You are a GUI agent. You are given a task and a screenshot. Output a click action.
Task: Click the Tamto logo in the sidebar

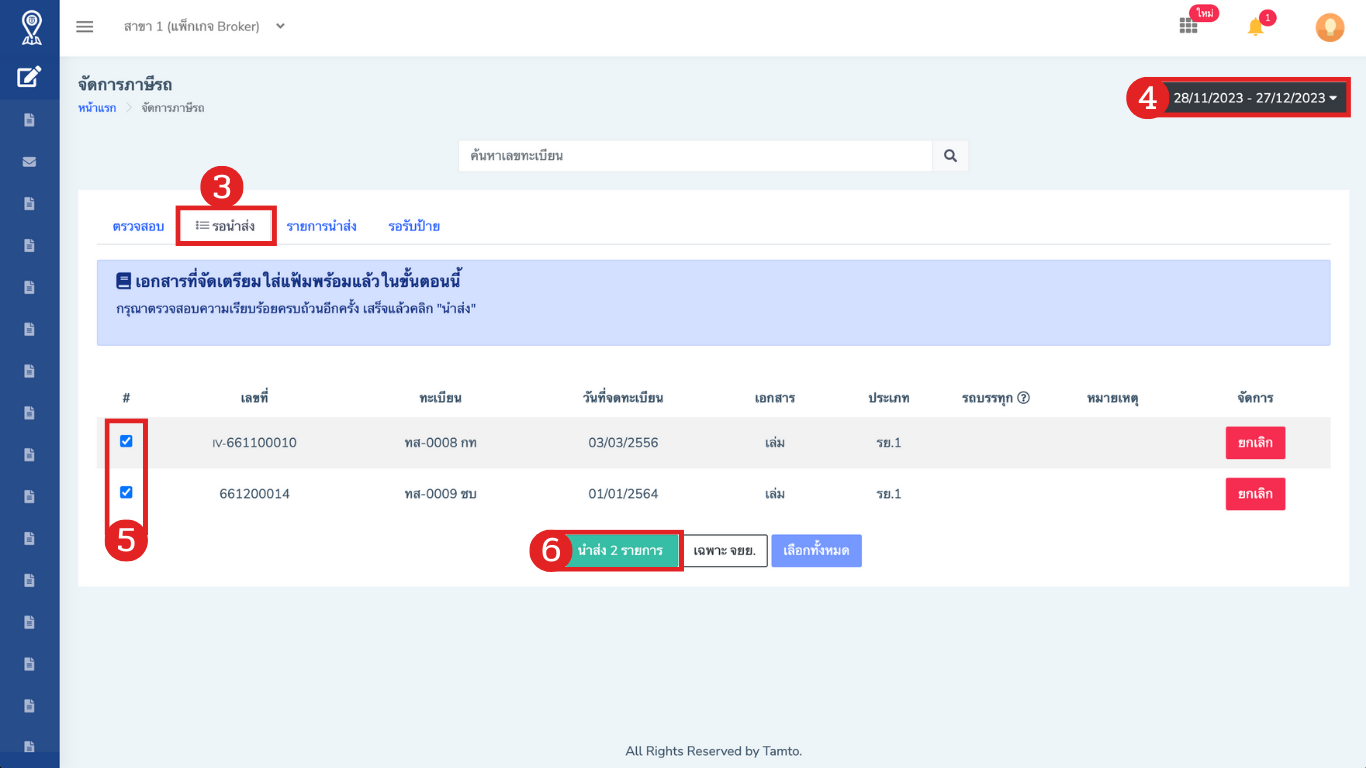tap(31, 27)
